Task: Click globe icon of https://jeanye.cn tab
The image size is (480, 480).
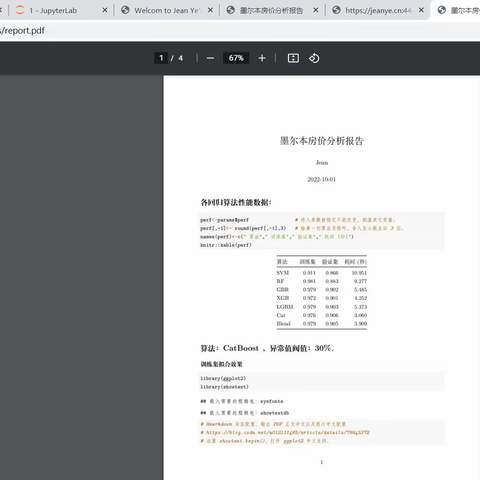Action: [336, 10]
